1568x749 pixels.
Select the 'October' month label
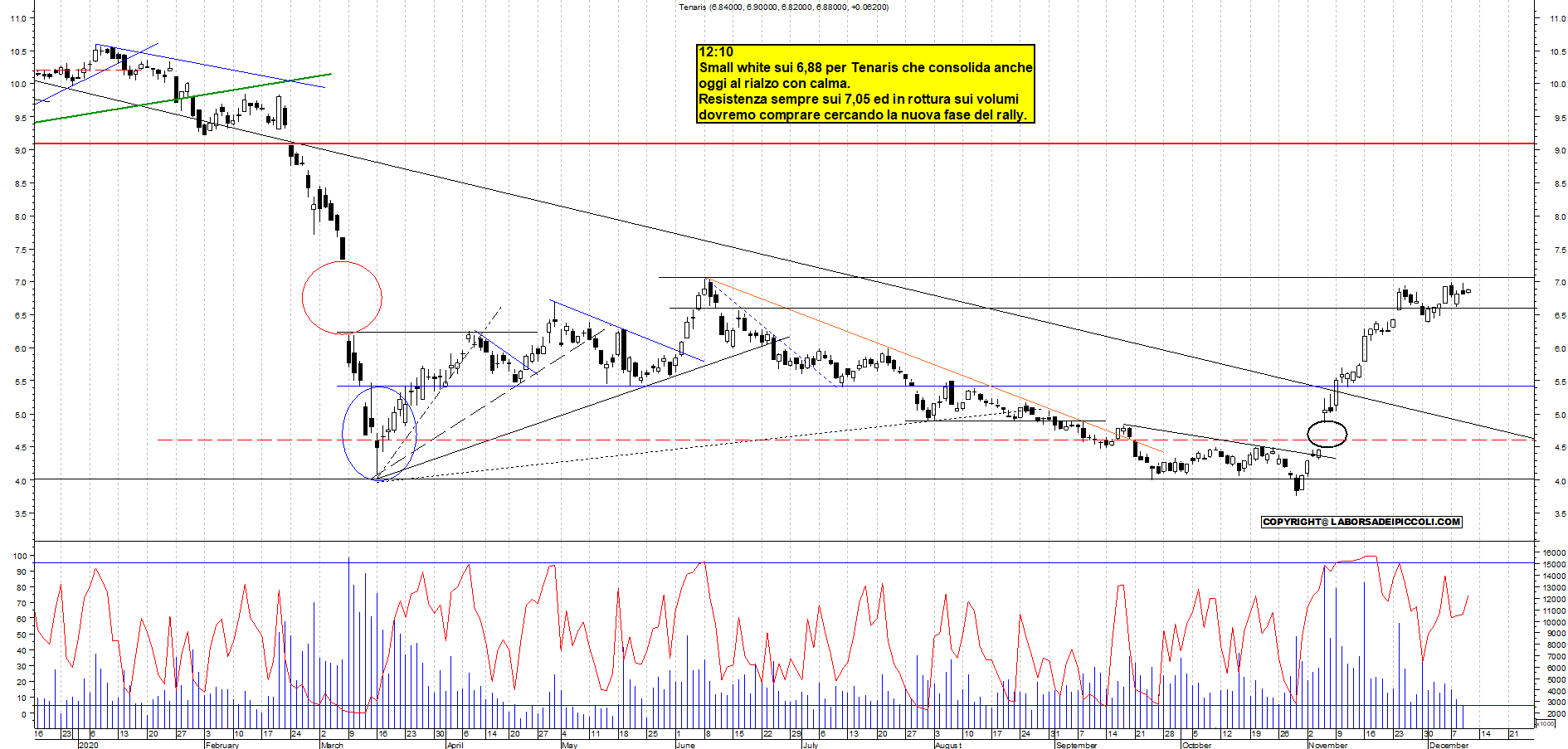[1196, 745]
